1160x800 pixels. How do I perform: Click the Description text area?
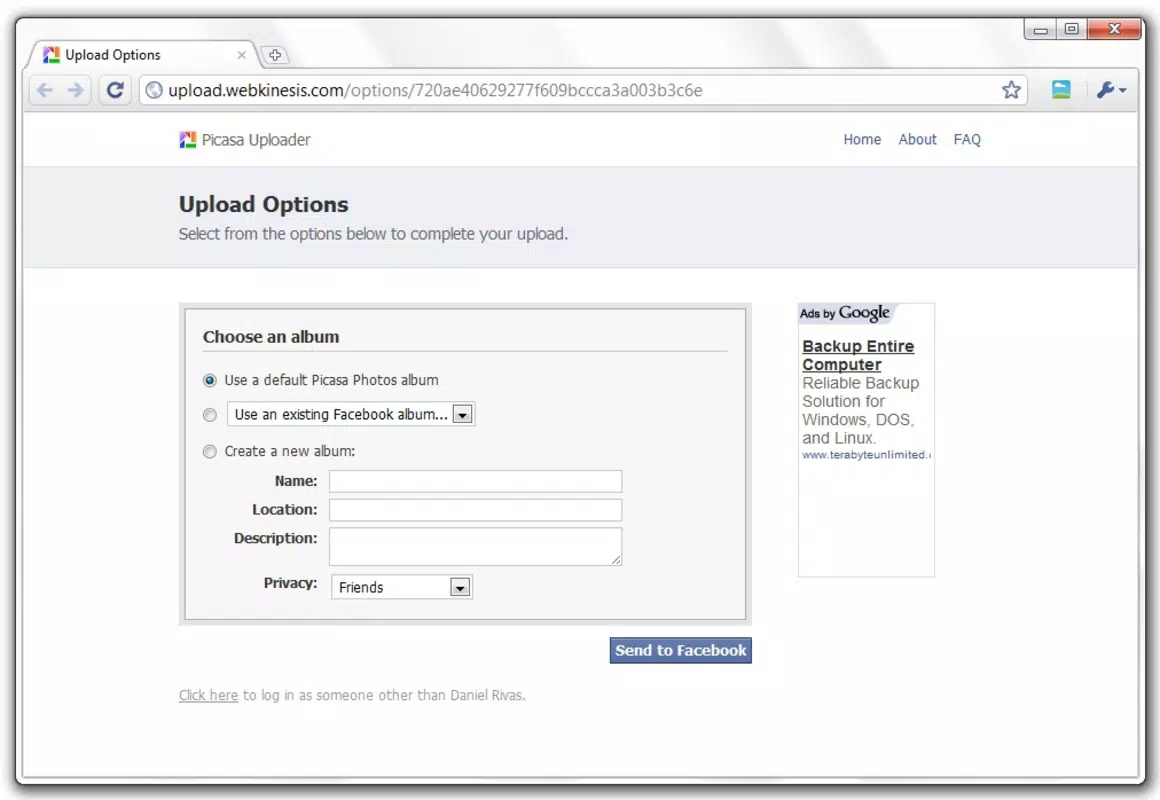476,547
